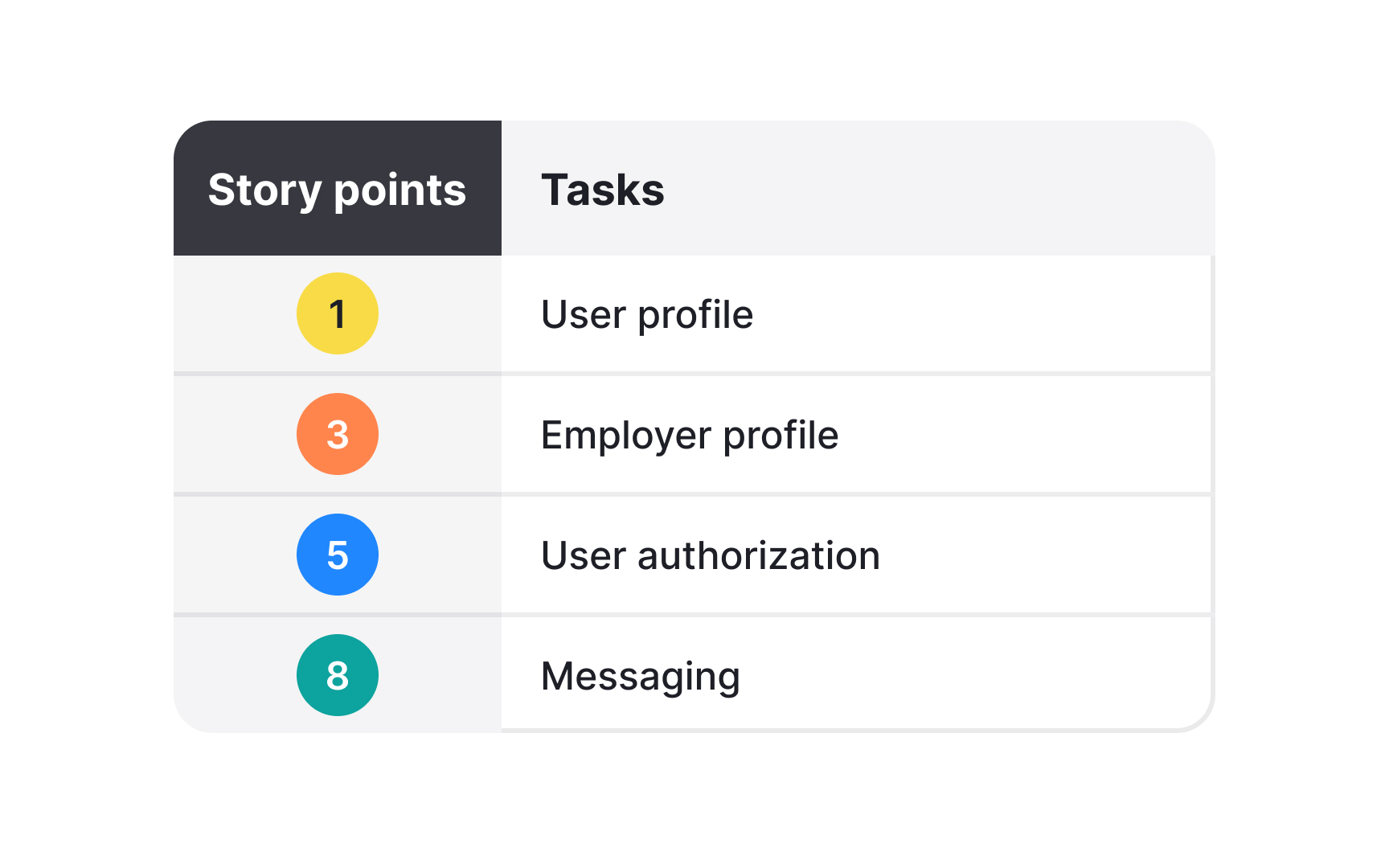Image resolution: width=1389 pixels, height=868 pixels.
Task: Open the "Employer profile" task
Action: 690,435
